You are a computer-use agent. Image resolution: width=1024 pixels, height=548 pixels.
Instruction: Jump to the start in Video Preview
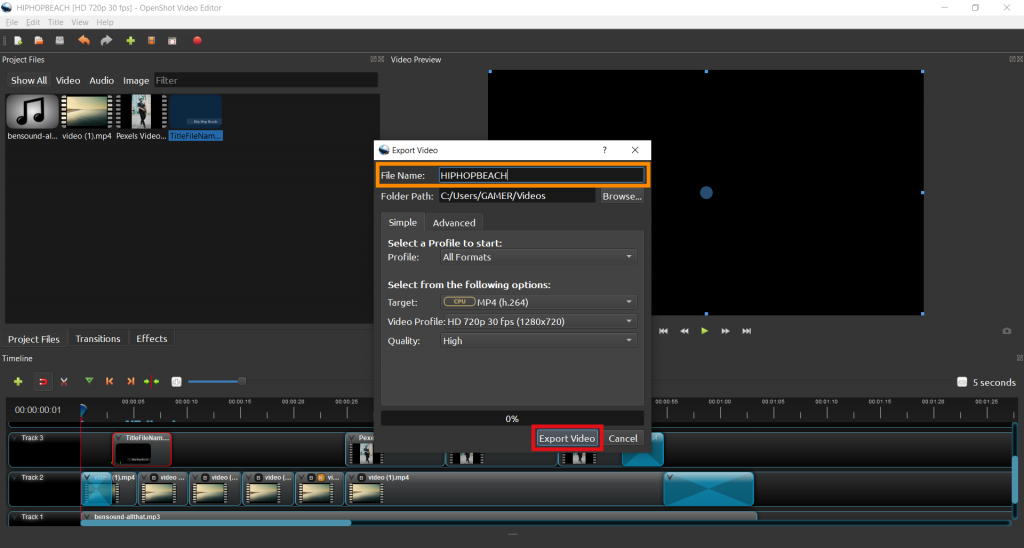(x=664, y=331)
